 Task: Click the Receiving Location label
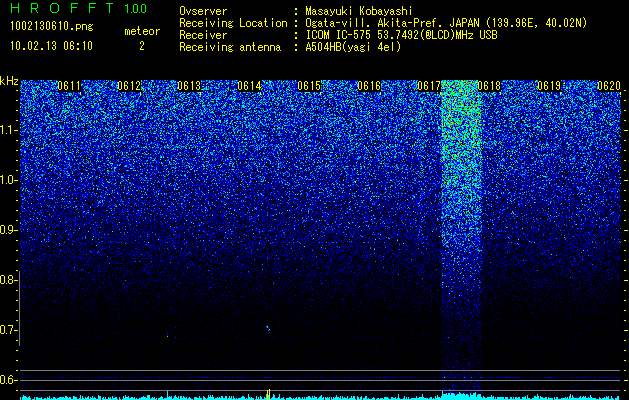233,23
